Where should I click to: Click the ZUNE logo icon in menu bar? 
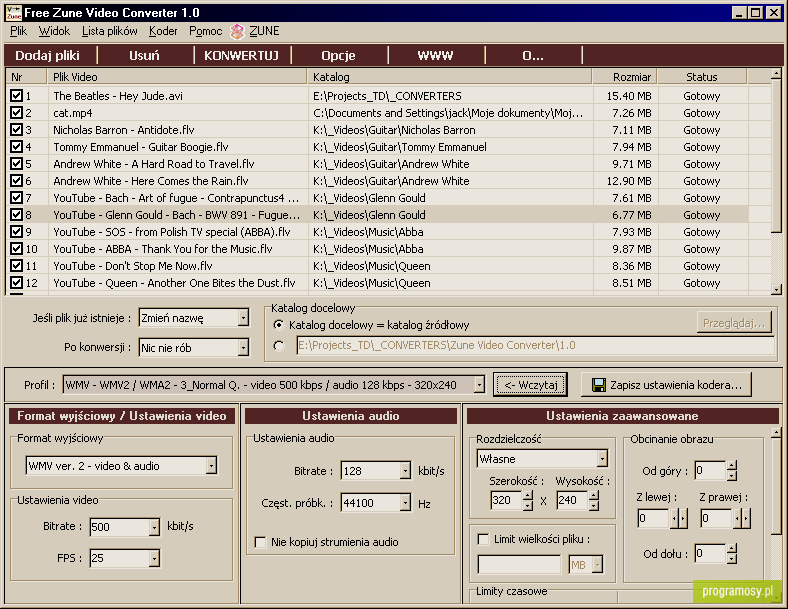point(237,31)
